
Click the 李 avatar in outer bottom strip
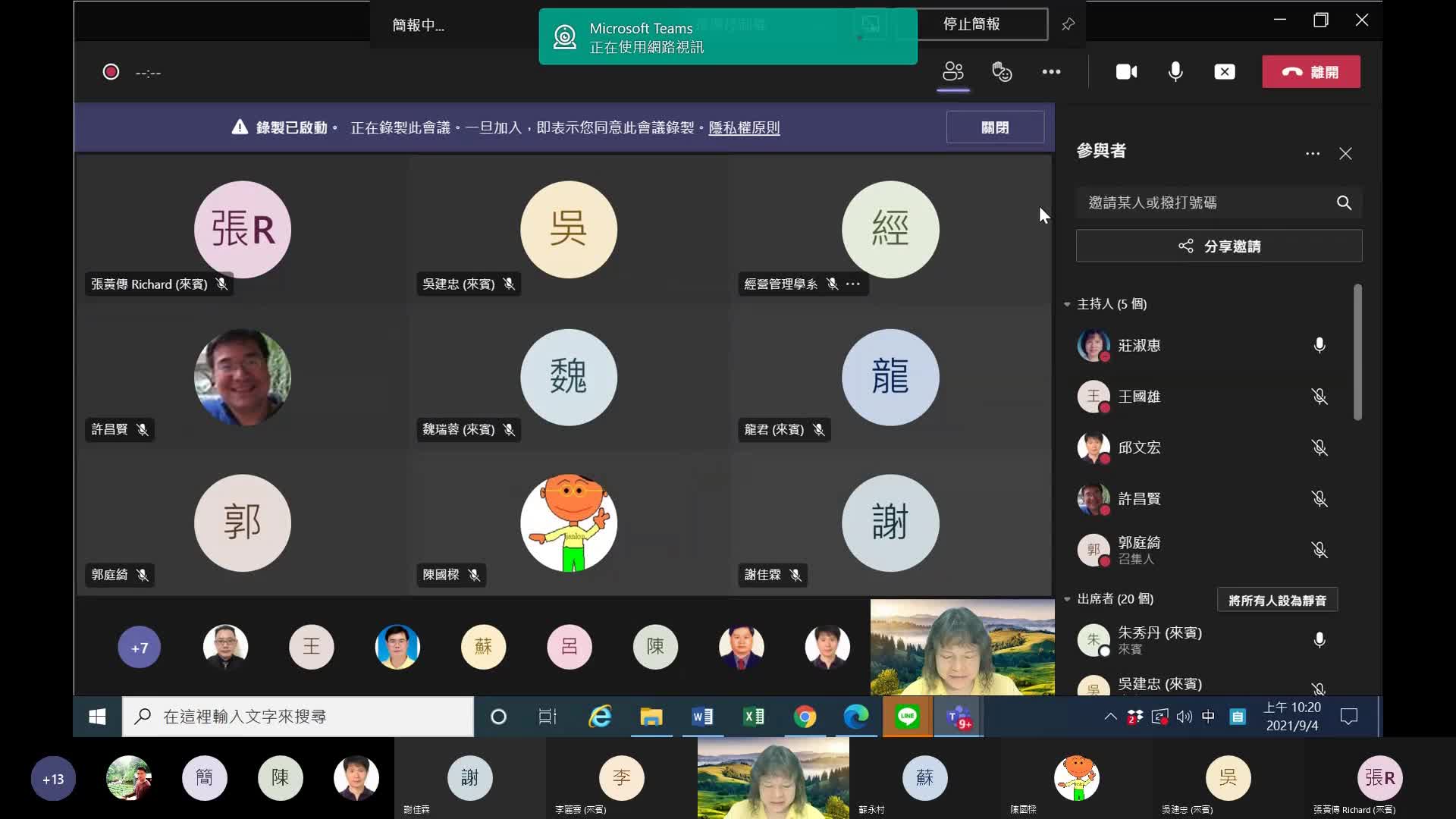pyautogui.click(x=622, y=777)
